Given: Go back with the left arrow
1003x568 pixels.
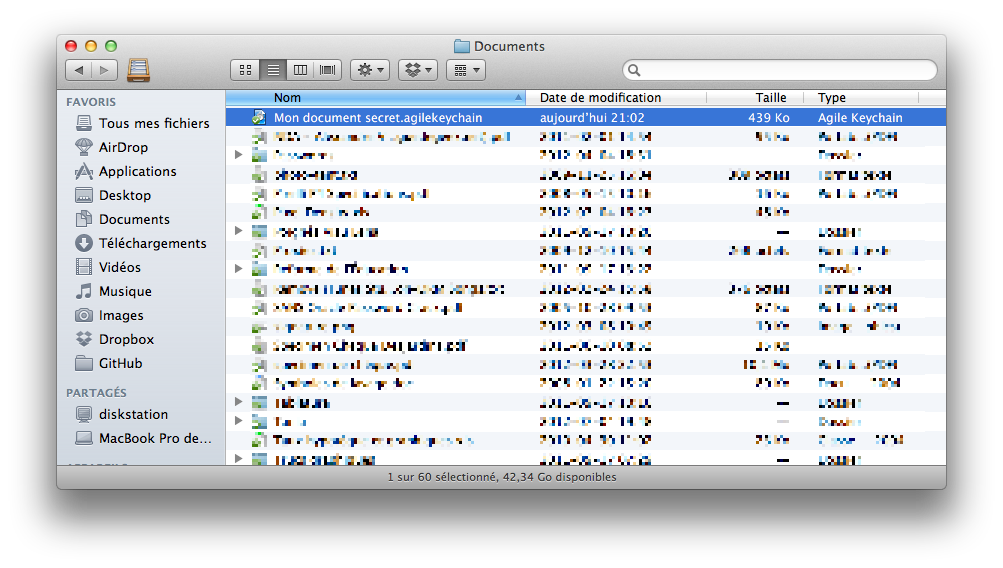Looking at the screenshot, I should pos(79,70).
